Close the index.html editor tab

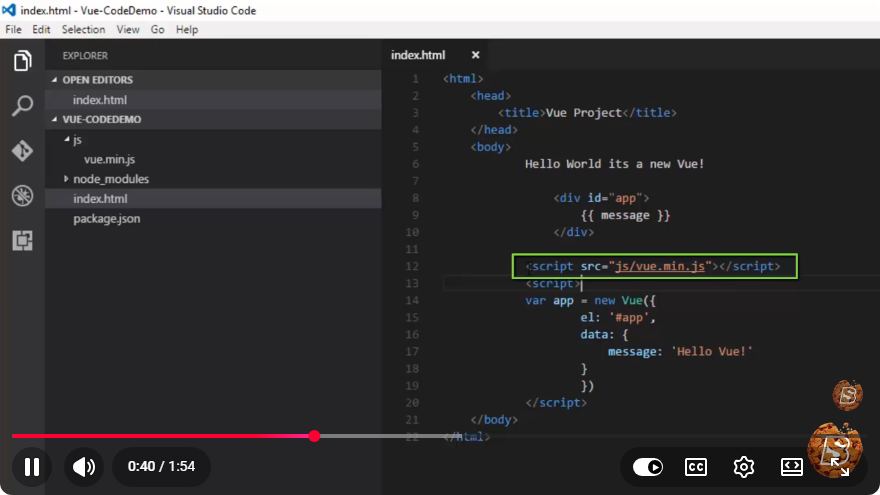pyautogui.click(x=475, y=55)
